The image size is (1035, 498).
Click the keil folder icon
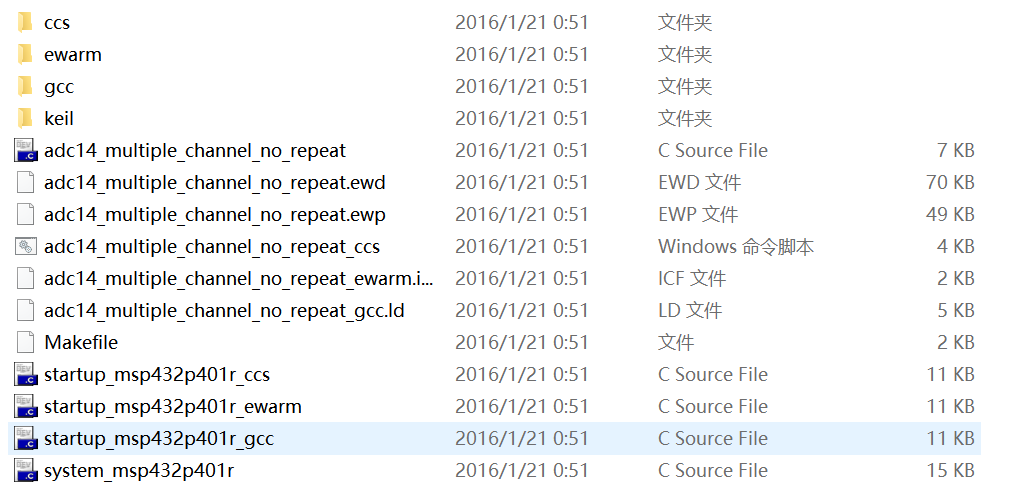pos(25,118)
